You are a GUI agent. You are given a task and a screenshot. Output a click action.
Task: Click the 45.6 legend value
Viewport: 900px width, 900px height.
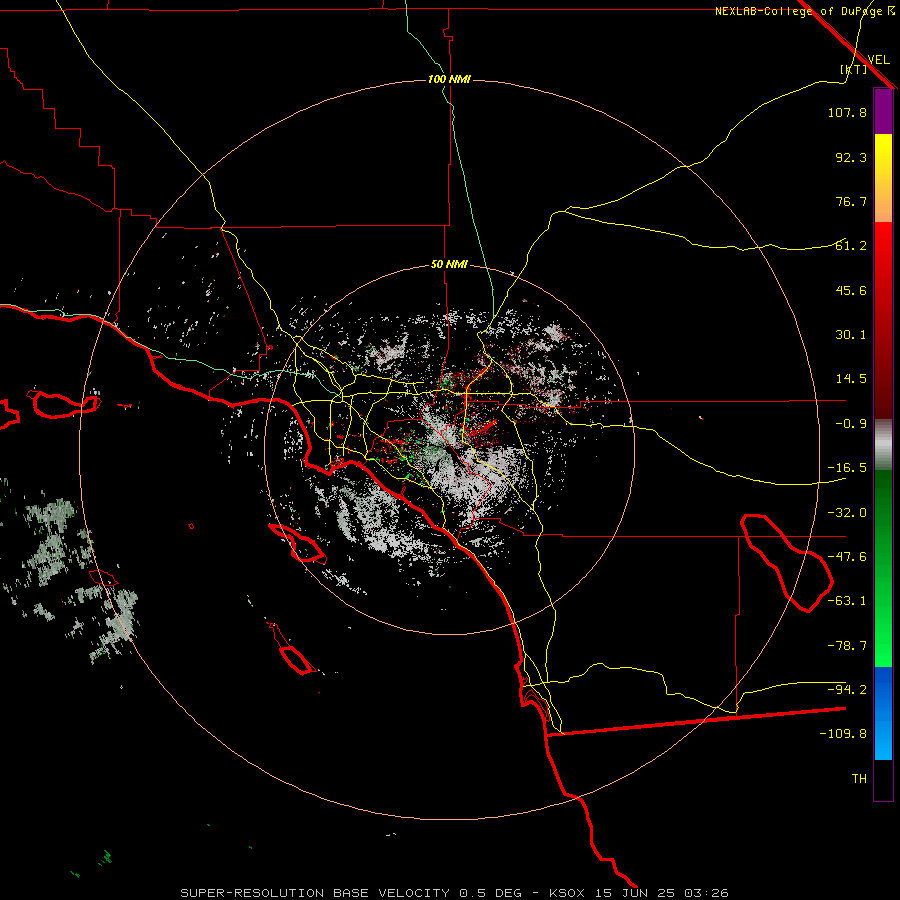851,290
